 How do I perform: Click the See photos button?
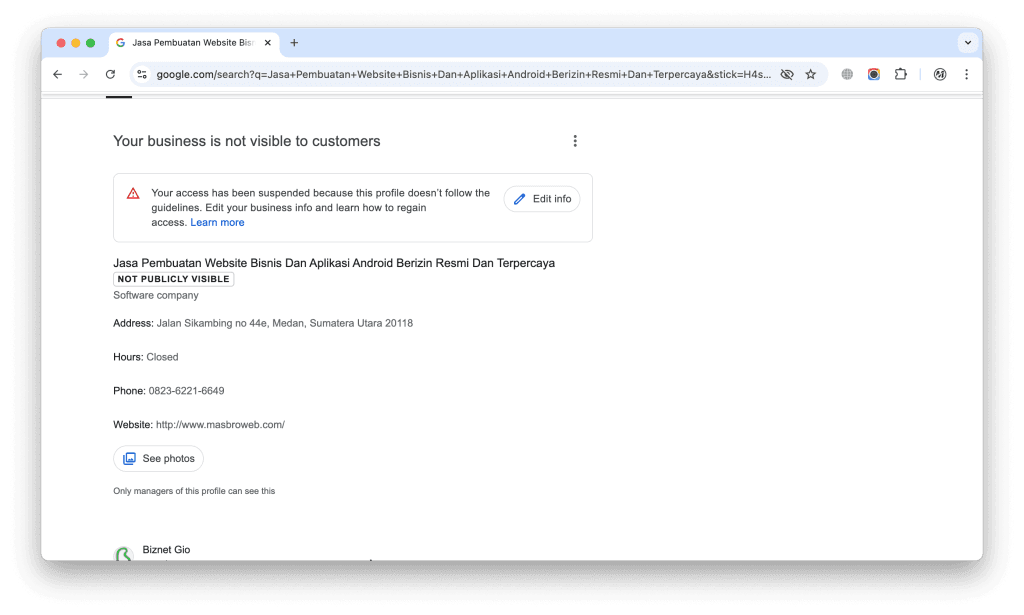[158, 458]
